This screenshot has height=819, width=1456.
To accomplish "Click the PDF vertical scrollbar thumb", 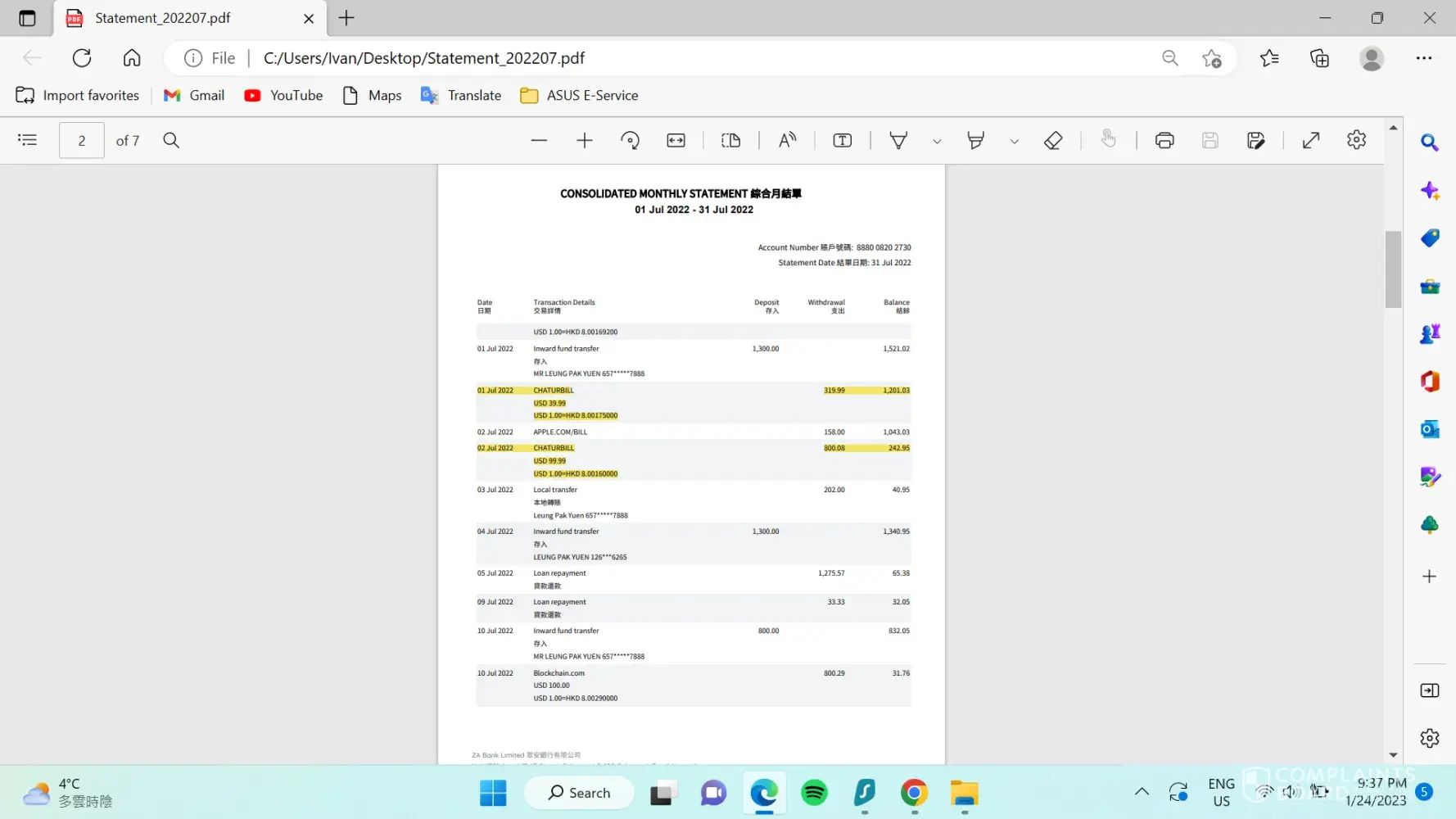I will coord(1393,269).
